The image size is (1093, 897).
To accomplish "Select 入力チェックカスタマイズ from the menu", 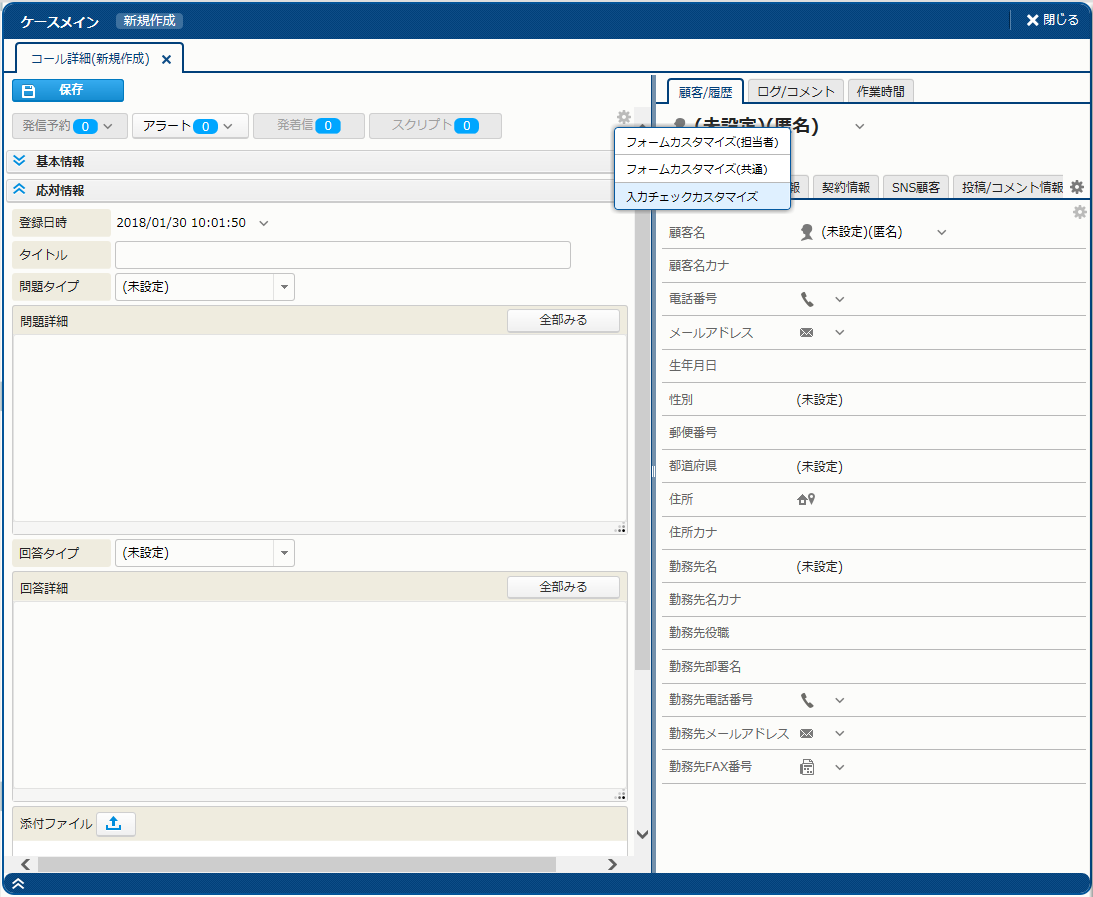I will coord(692,197).
